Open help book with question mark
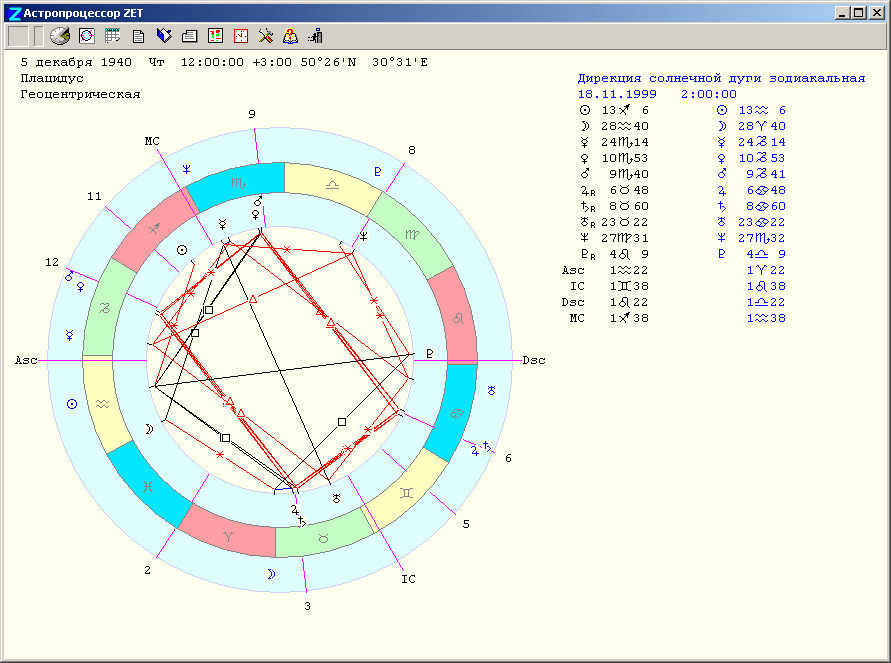Image resolution: width=891 pixels, height=663 pixels. coord(291,36)
